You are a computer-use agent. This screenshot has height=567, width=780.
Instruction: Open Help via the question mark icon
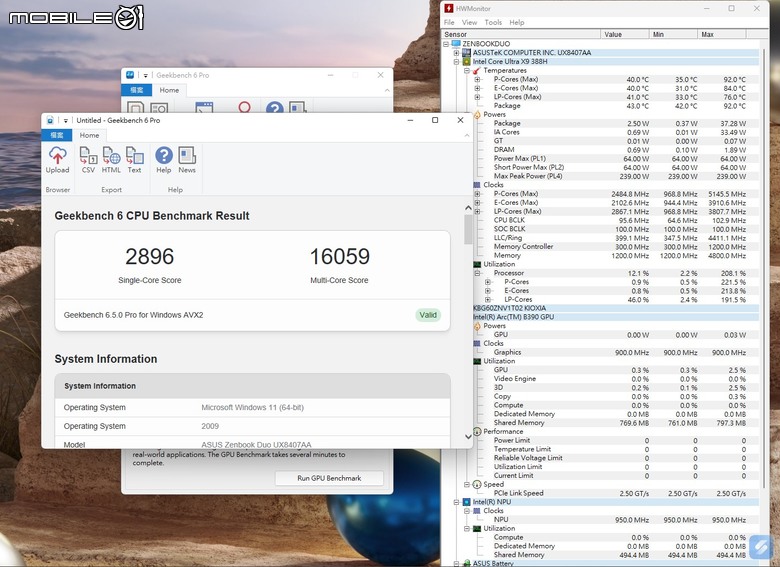click(163, 156)
